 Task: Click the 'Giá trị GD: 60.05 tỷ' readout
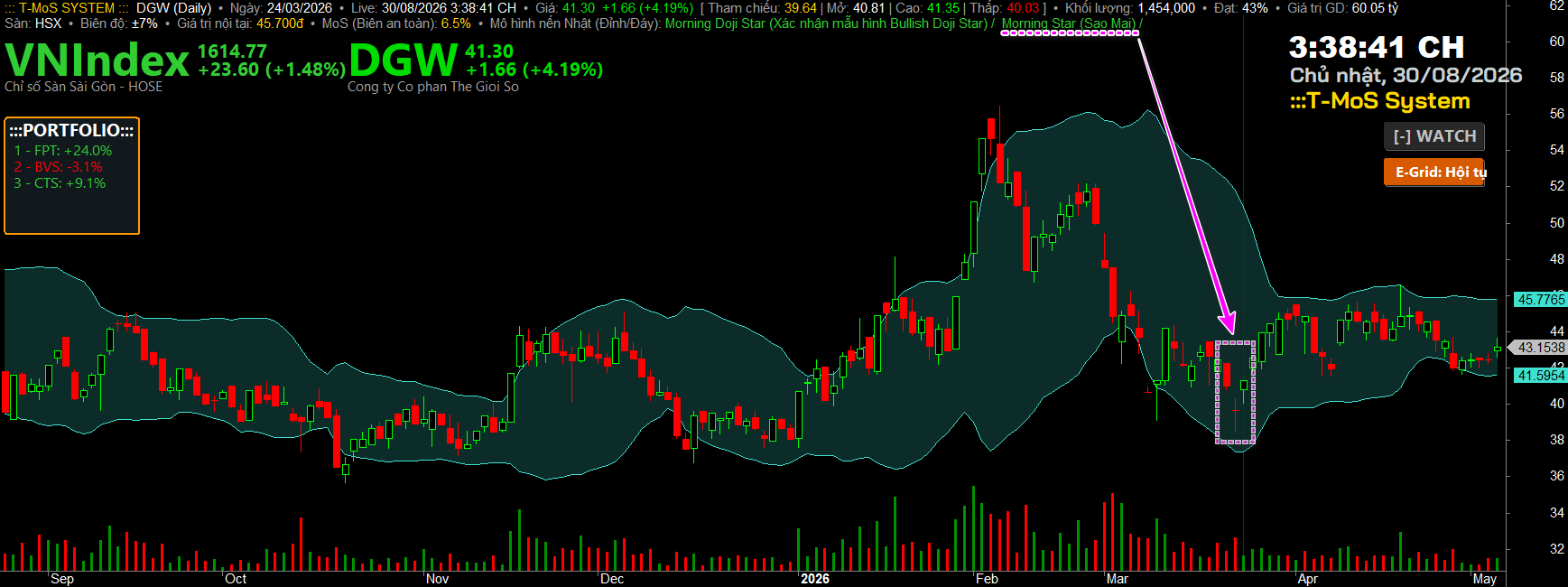(1343, 8)
